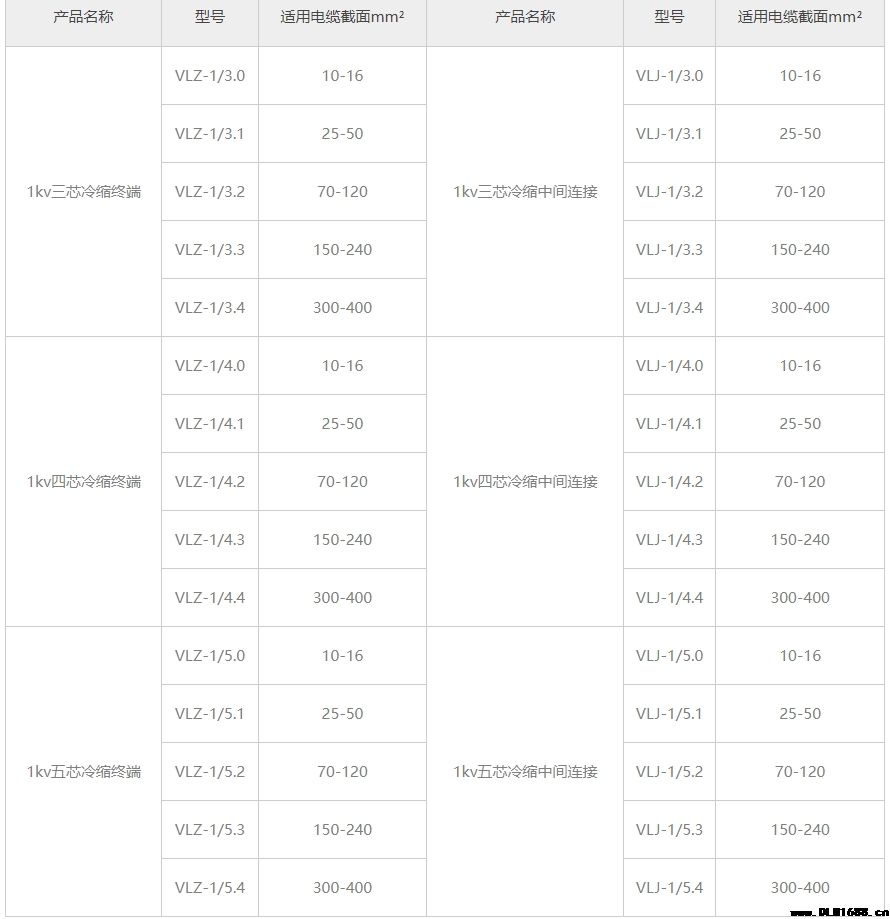Click the VLZ-1/3.0 model cell
Screen dimensions: 890x919
(x=210, y=76)
